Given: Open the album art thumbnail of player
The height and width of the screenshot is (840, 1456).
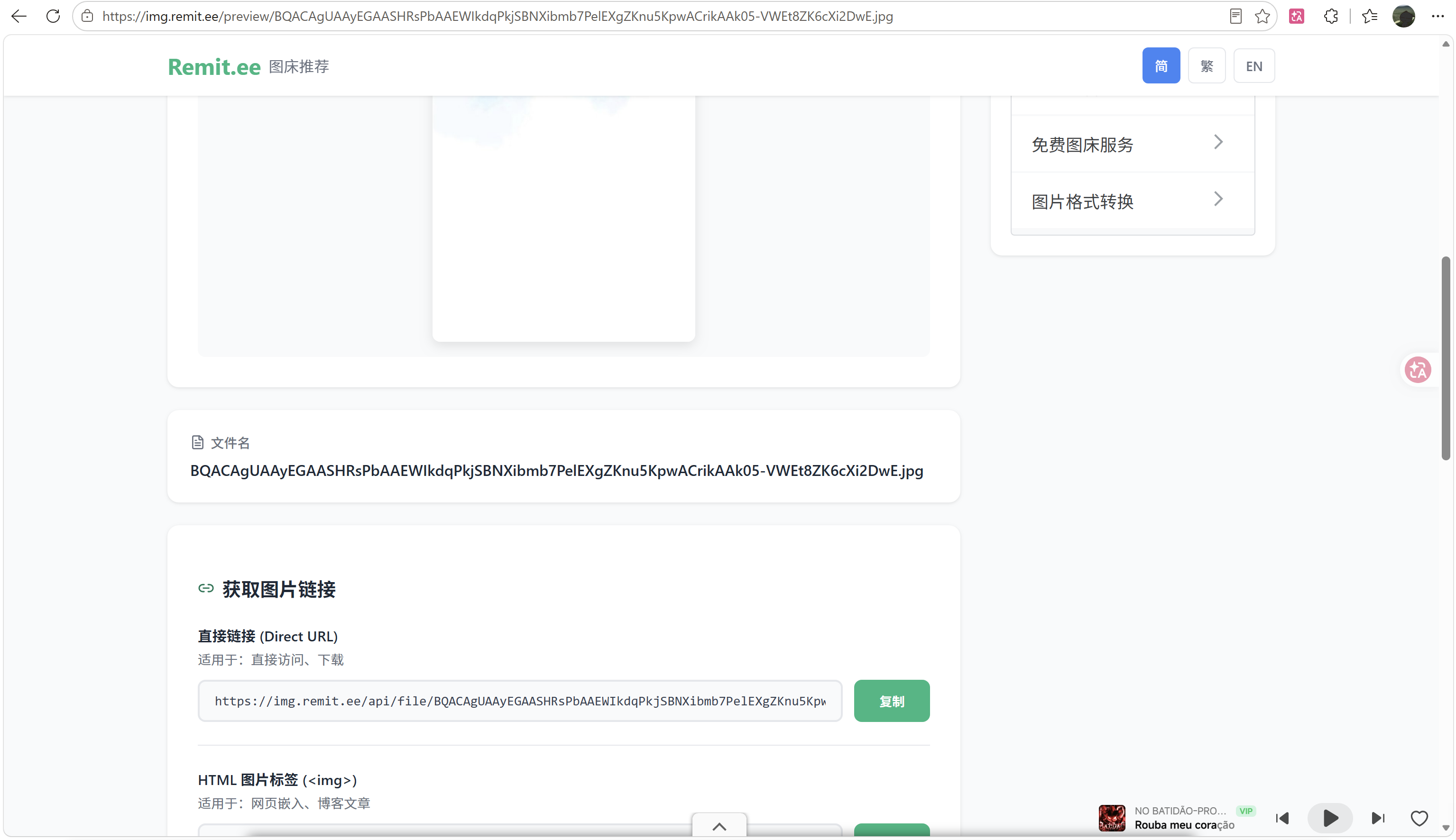Looking at the screenshot, I should click(1112, 818).
